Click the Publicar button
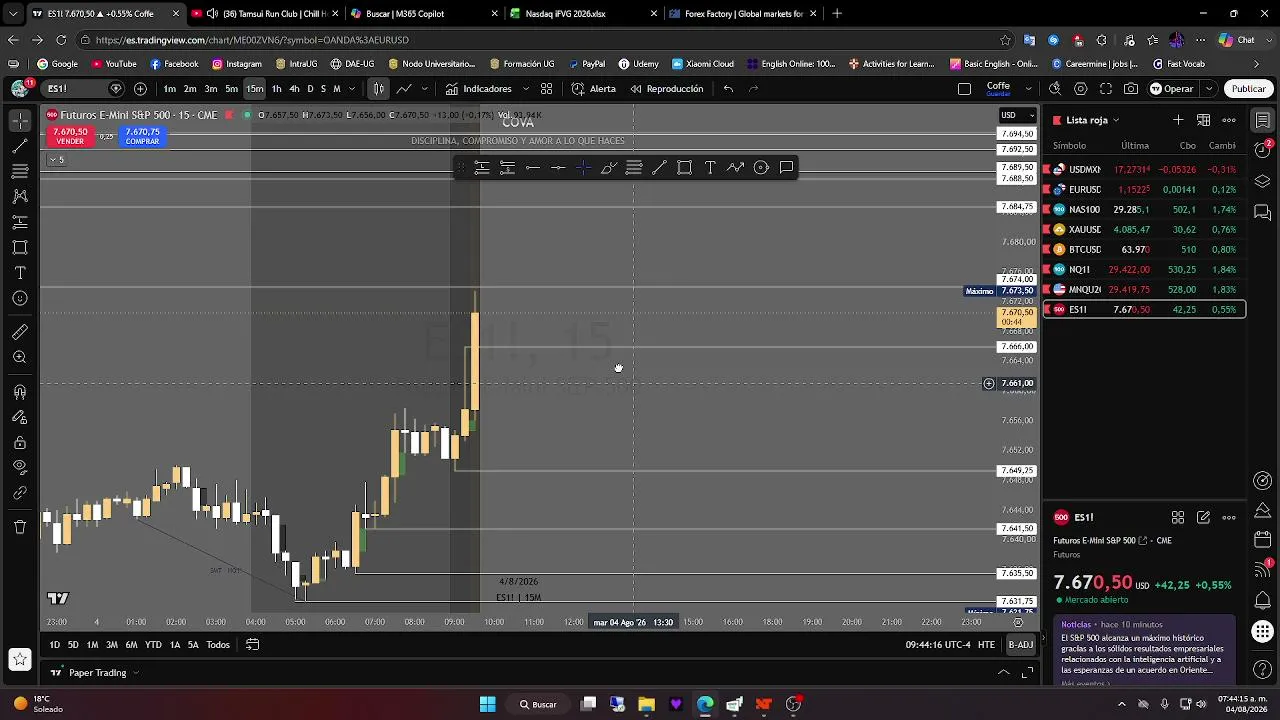This screenshot has height=720, width=1280. (x=1248, y=89)
